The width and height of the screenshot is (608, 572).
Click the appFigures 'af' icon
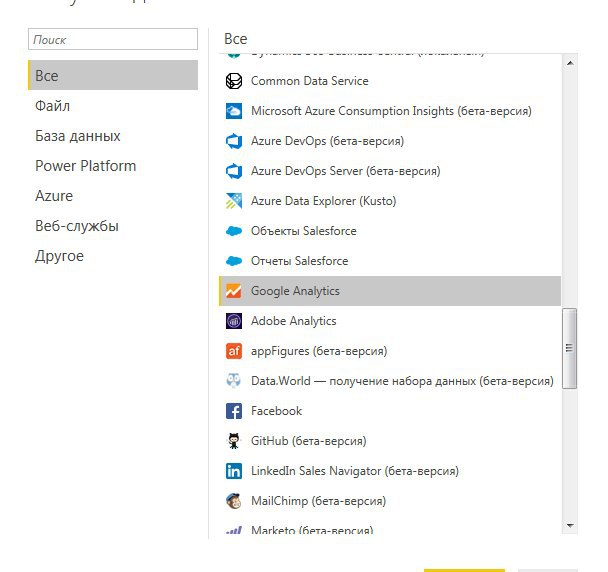tap(234, 351)
